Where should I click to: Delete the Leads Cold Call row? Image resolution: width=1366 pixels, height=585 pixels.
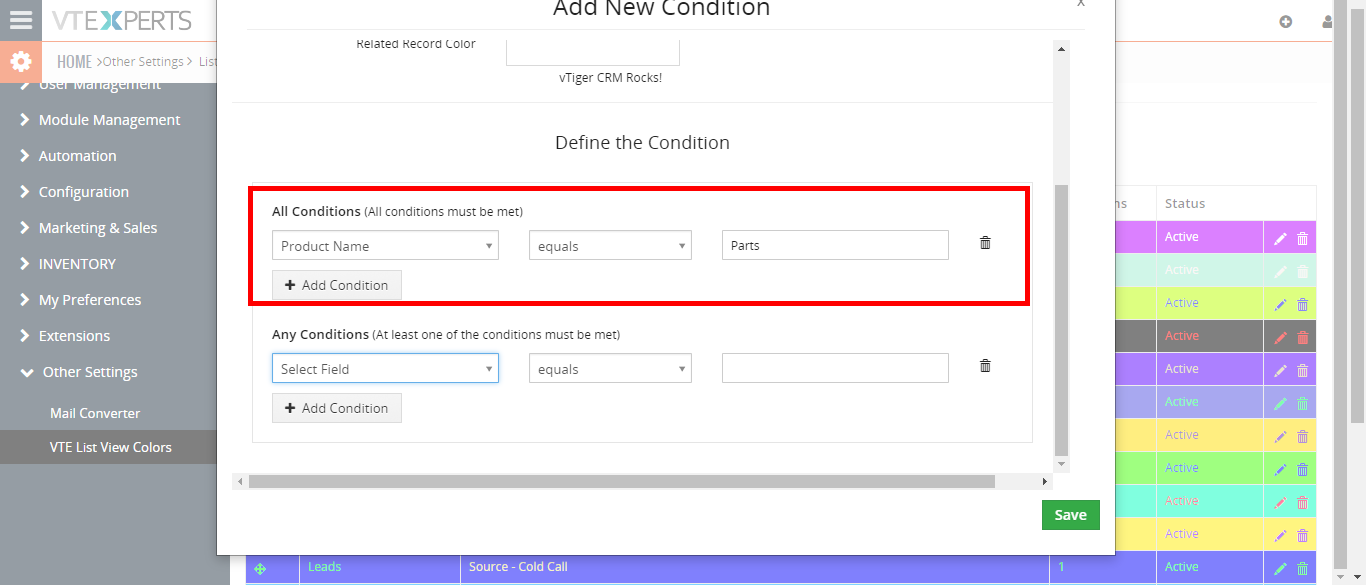pyautogui.click(x=1302, y=569)
